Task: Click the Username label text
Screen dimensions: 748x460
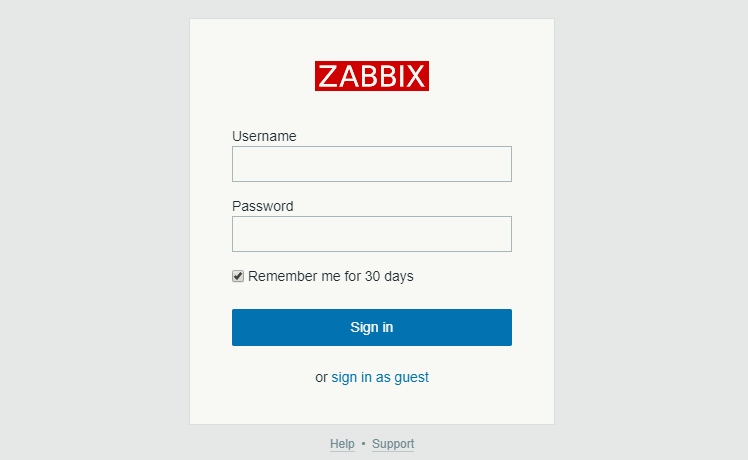Action: pos(264,136)
